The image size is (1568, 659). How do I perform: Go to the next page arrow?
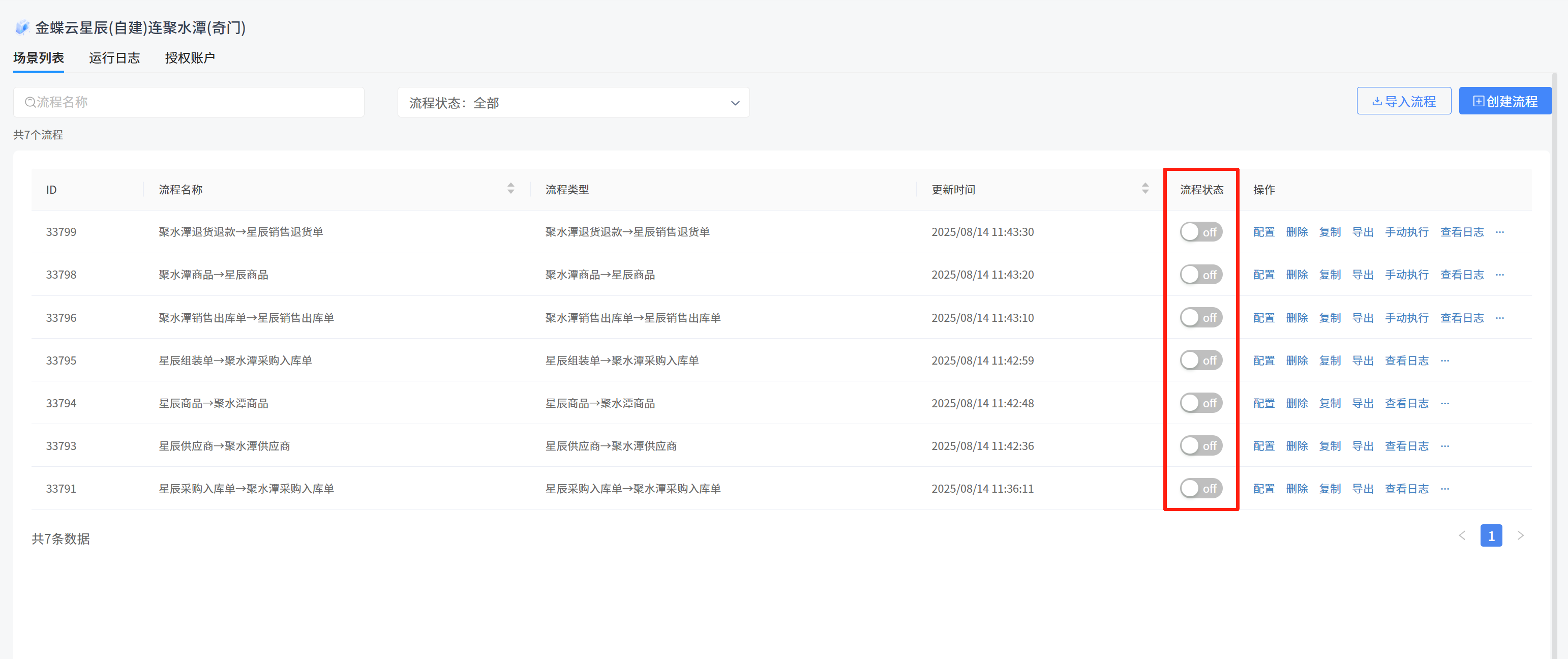[1520, 535]
